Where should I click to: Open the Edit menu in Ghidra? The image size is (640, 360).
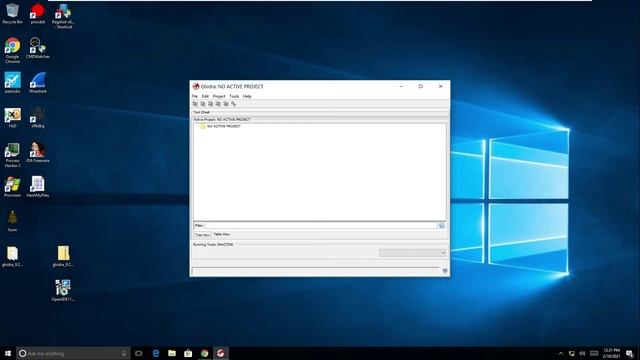coord(205,96)
